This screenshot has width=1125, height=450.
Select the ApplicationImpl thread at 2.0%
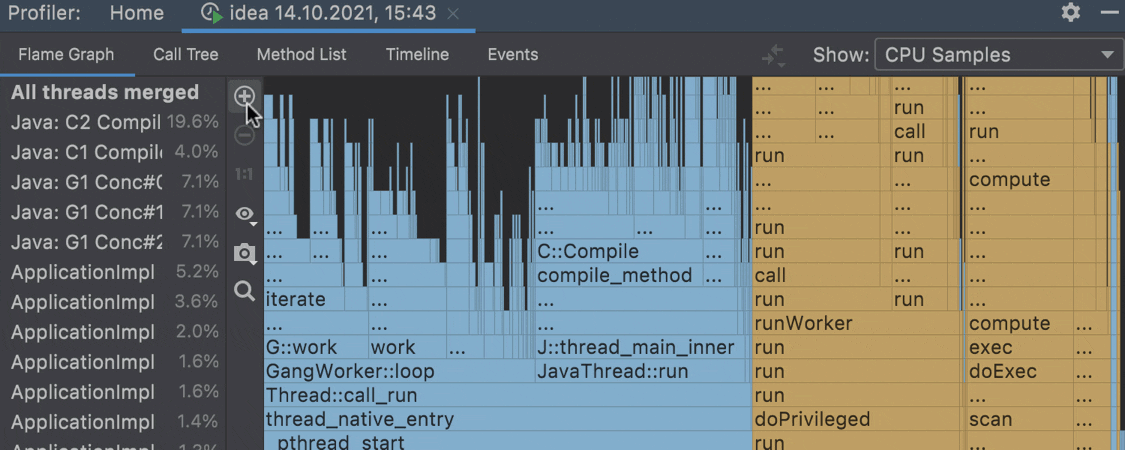113,332
